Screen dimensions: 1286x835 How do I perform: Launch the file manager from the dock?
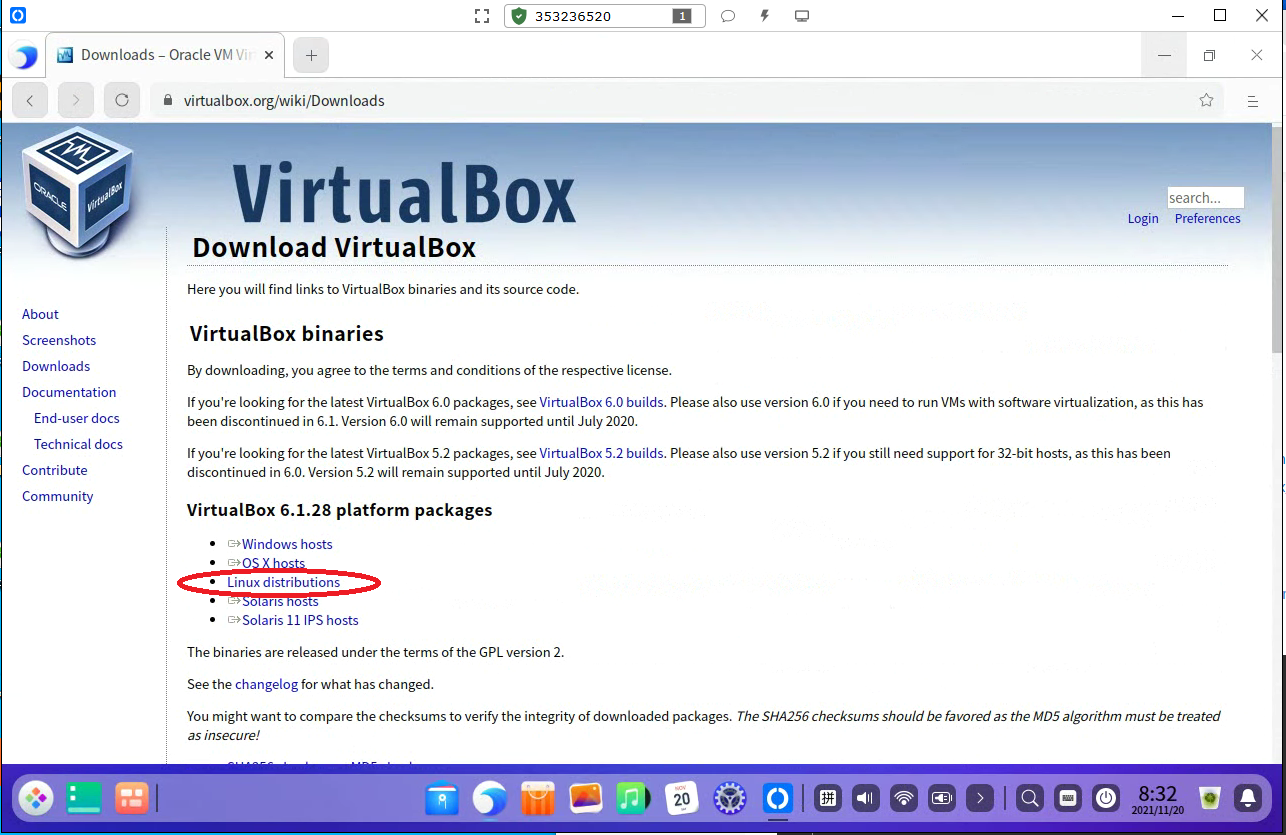(442, 798)
